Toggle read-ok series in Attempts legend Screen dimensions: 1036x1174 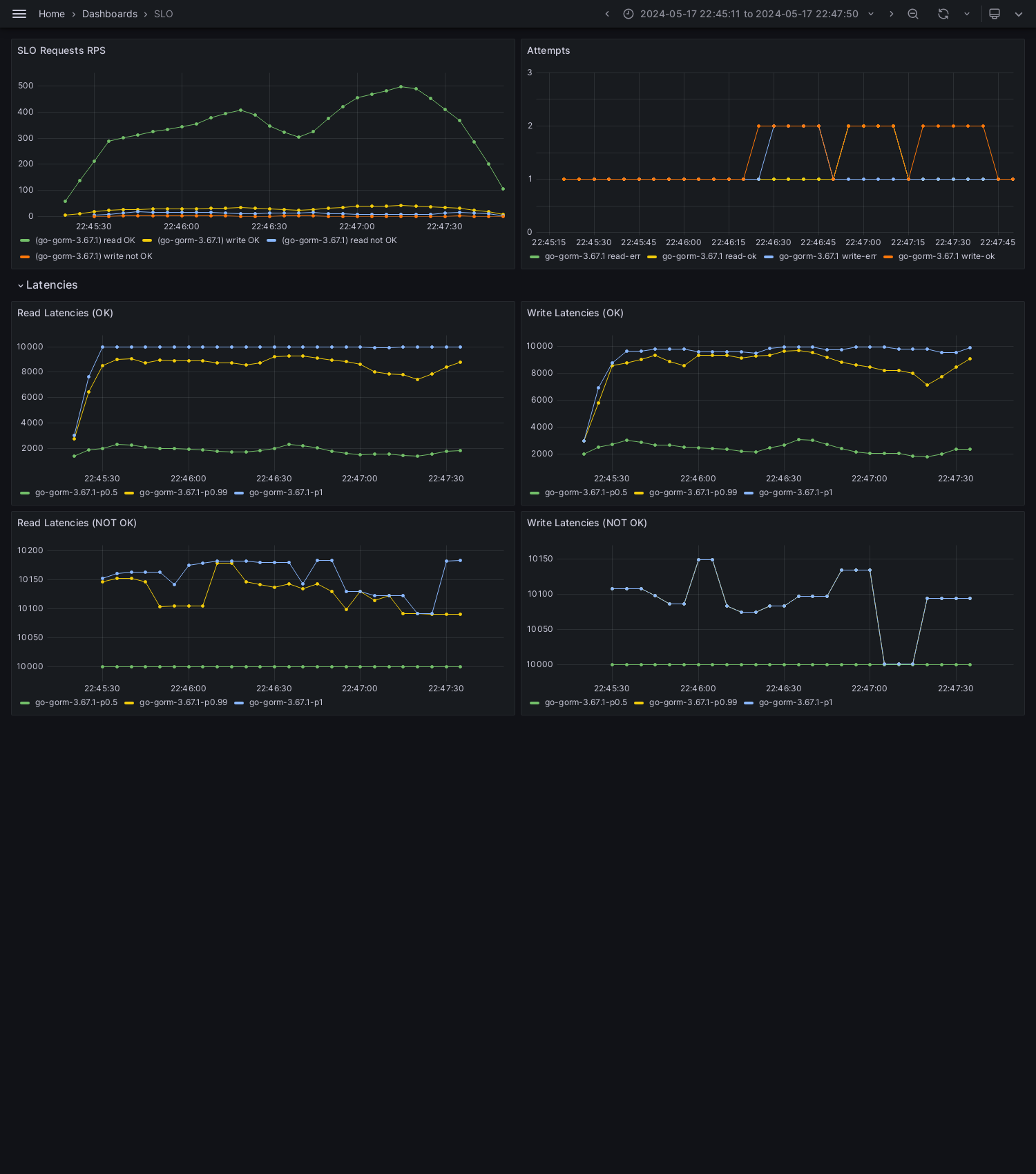[x=709, y=256]
